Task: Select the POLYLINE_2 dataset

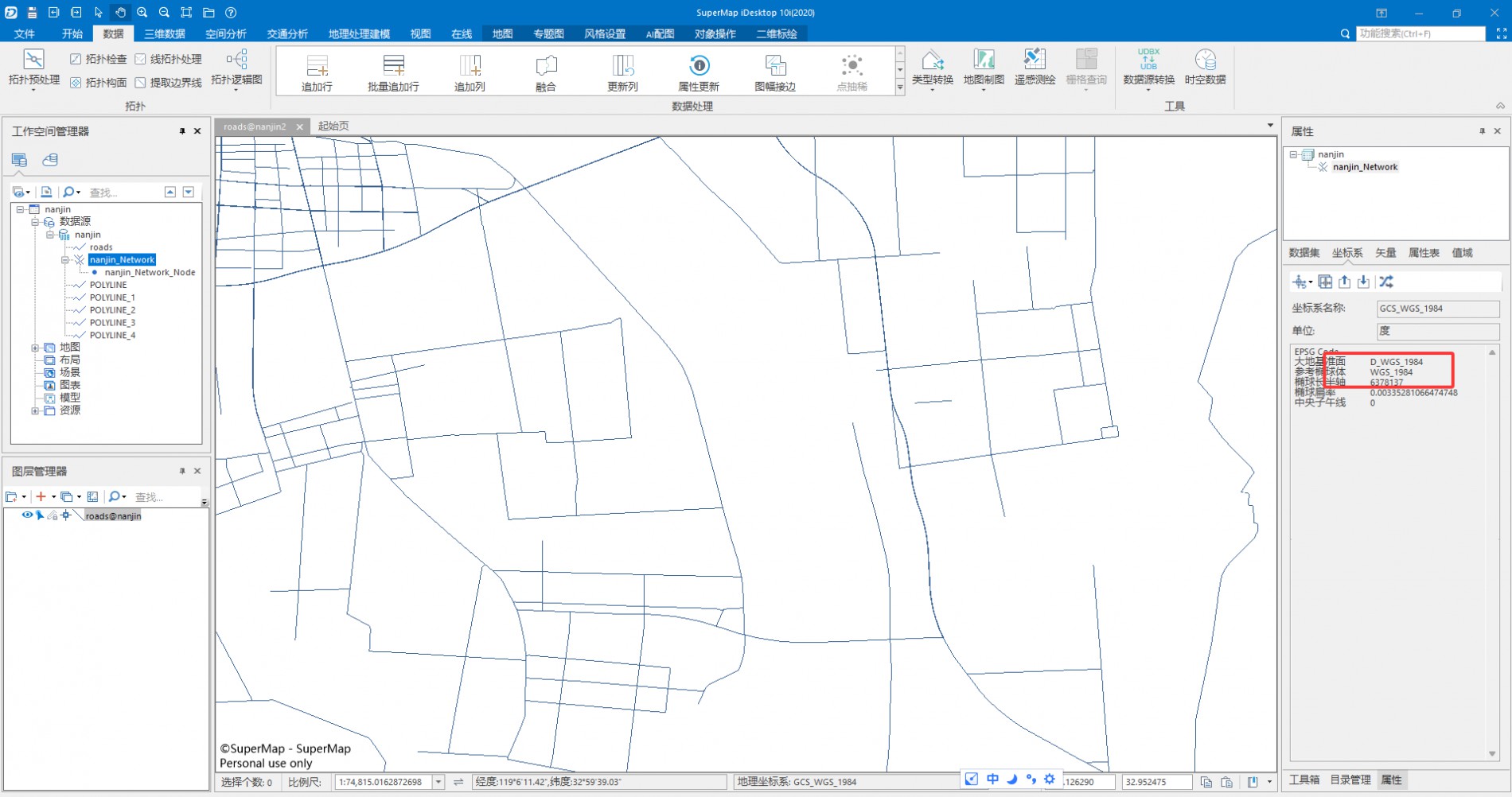Action: click(112, 310)
